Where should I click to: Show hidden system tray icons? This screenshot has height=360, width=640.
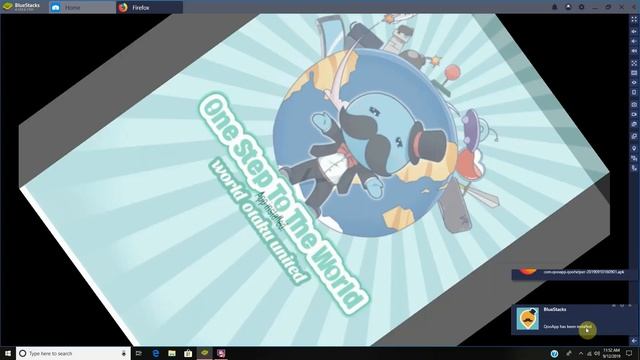click(581, 353)
